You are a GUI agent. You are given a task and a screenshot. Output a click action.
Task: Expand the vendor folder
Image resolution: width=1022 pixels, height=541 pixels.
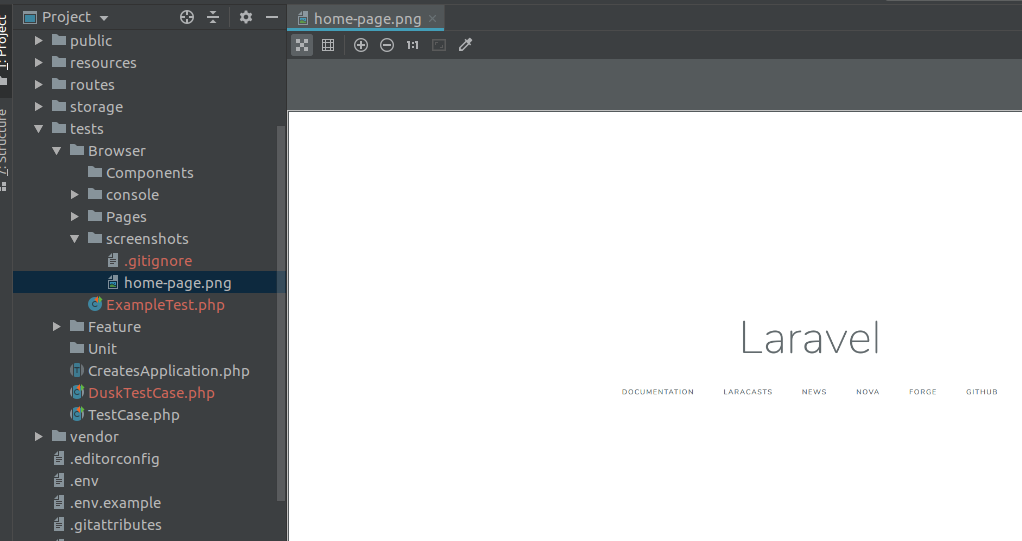click(x=38, y=436)
